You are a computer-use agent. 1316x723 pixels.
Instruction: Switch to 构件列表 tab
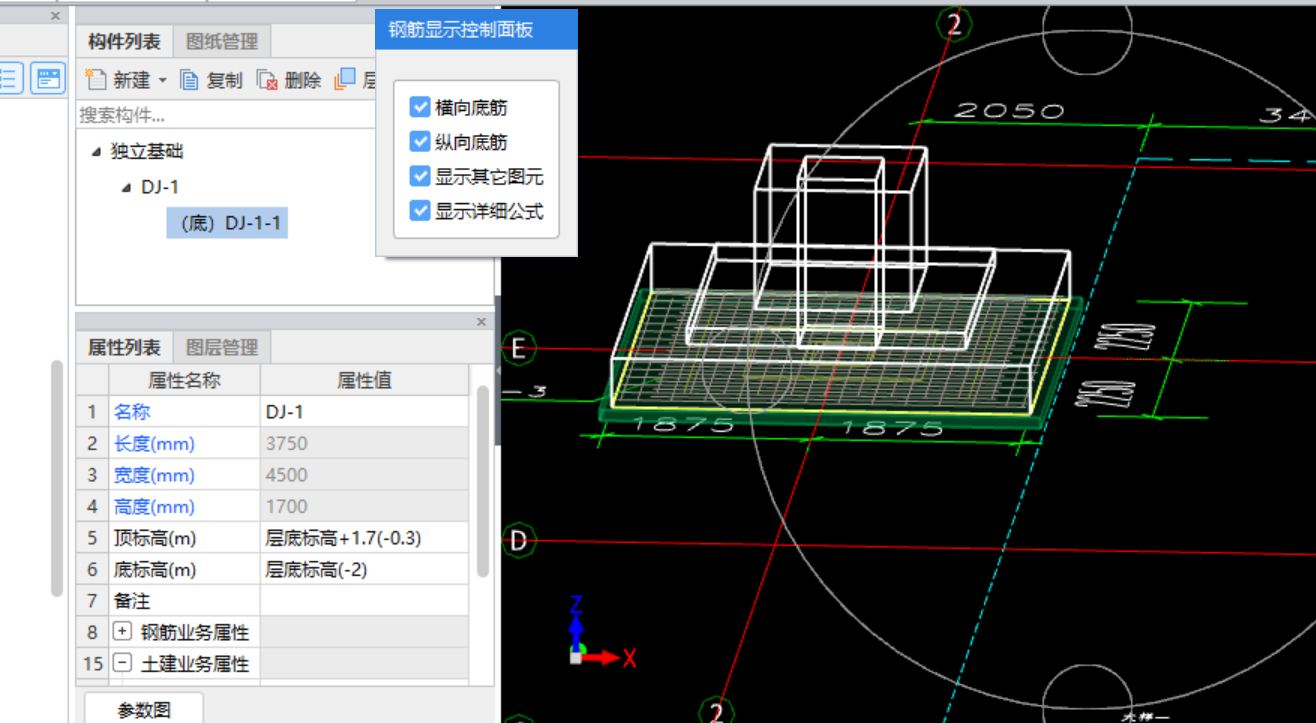124,41
